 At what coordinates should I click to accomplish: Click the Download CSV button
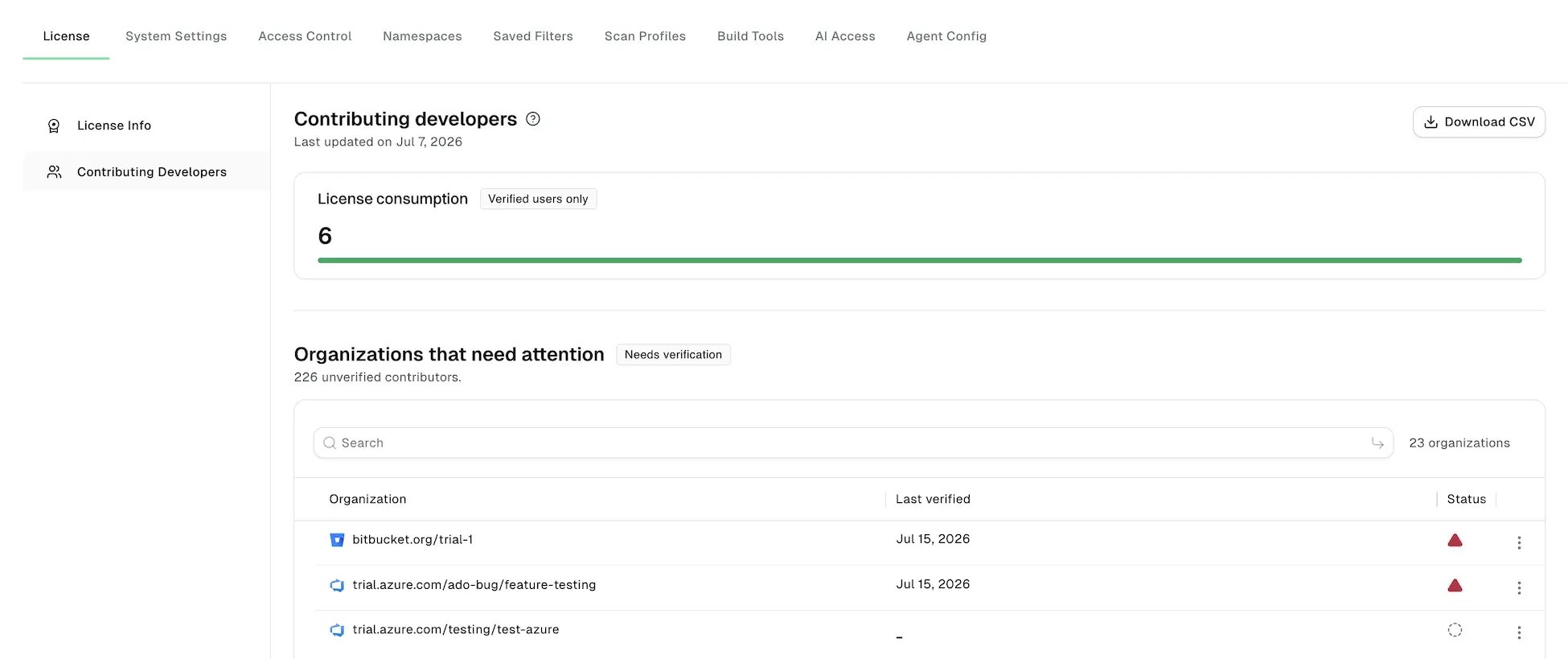coord(1479,122)
